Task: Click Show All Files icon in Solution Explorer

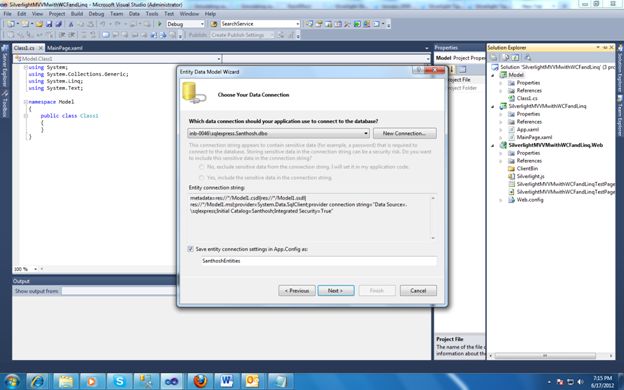Action: 505,58
